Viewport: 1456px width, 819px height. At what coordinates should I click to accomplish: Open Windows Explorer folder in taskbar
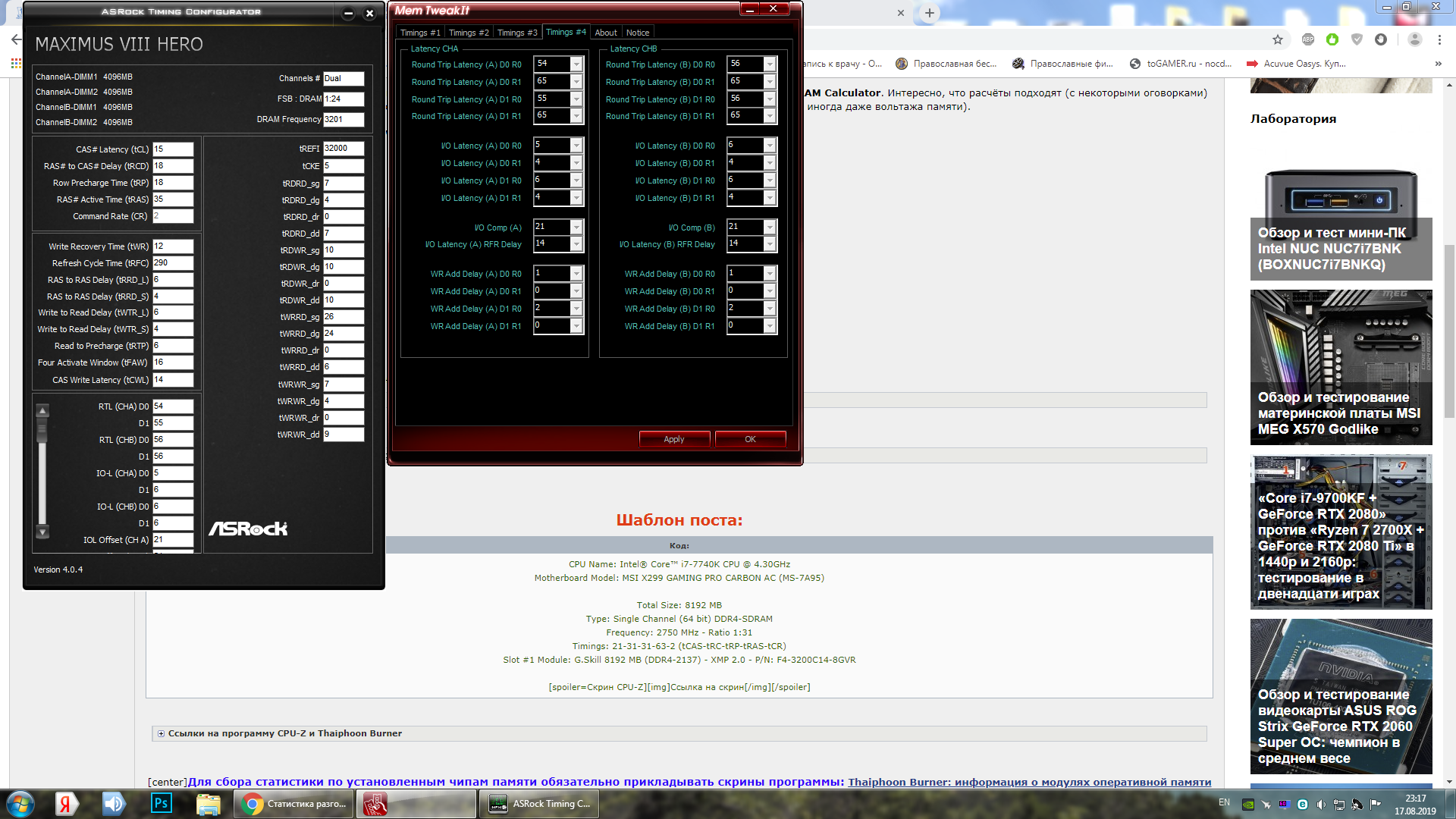point(208,803)
